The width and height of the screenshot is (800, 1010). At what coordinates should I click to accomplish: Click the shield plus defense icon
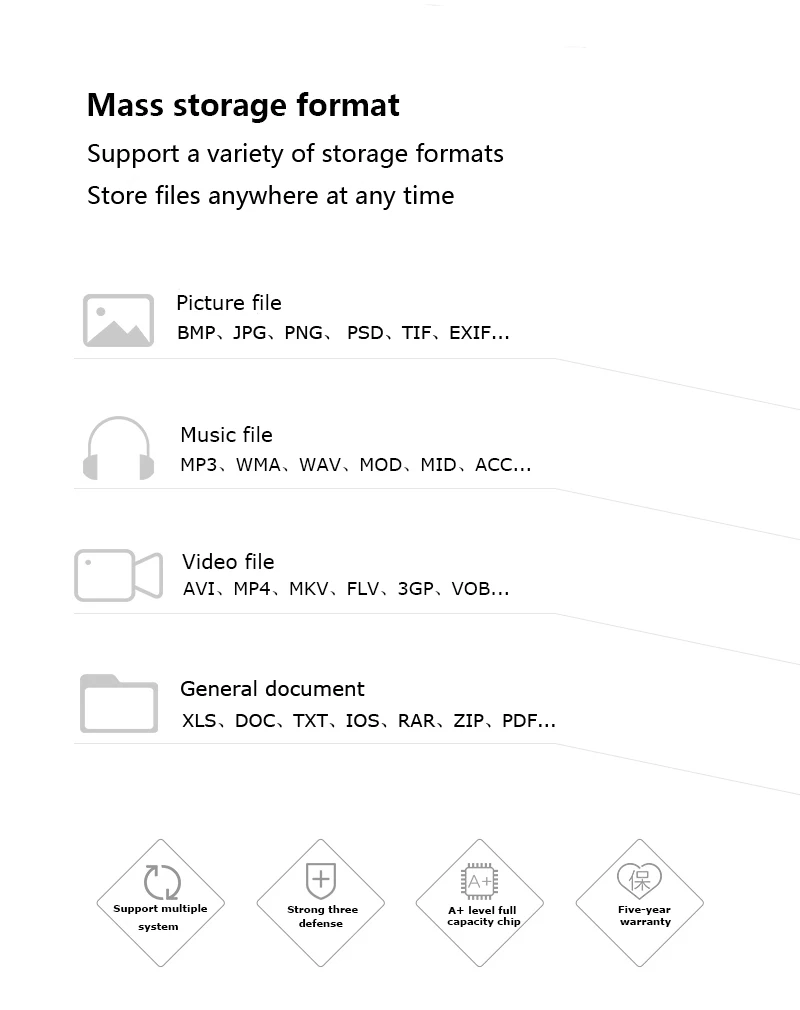321,881
